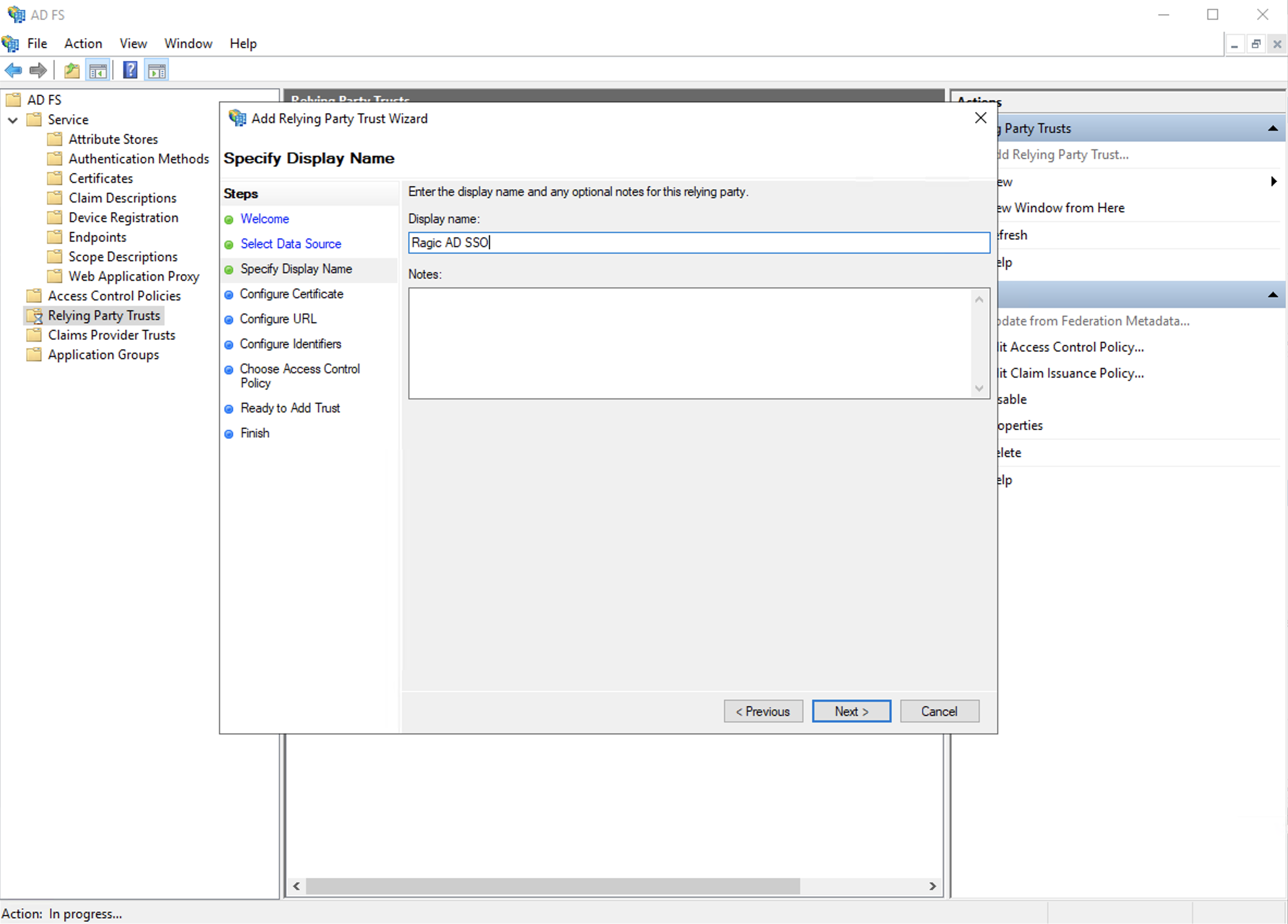Click the Certificates folder icon
The width and height of the screenshot is (1288, 924).
point(54,178)
